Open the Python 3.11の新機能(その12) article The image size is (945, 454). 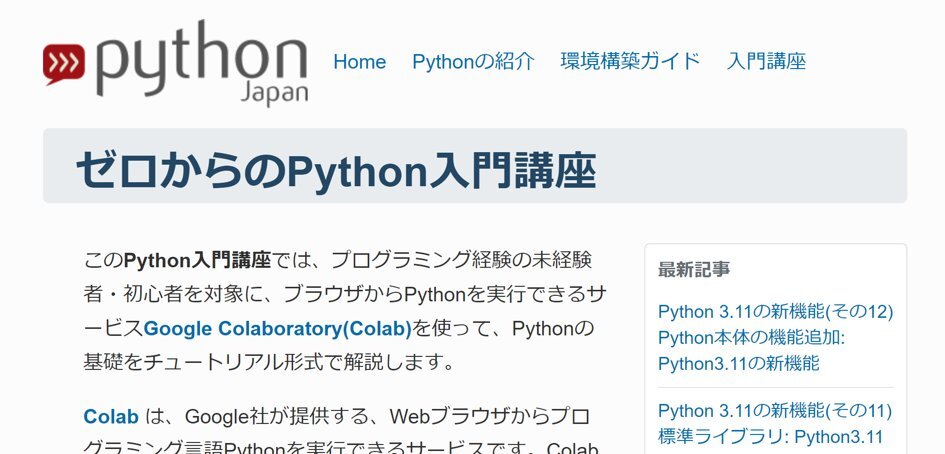pyautogui.click(x=775, y=311)
